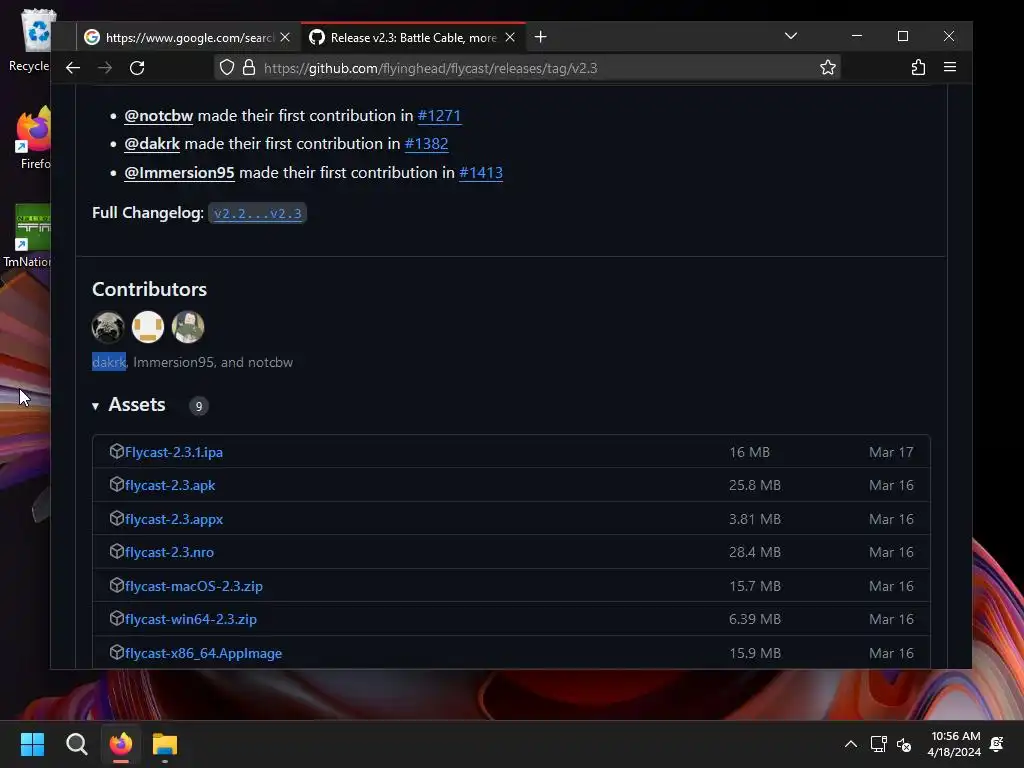Click the third contributor avatar

coord(188,327)
